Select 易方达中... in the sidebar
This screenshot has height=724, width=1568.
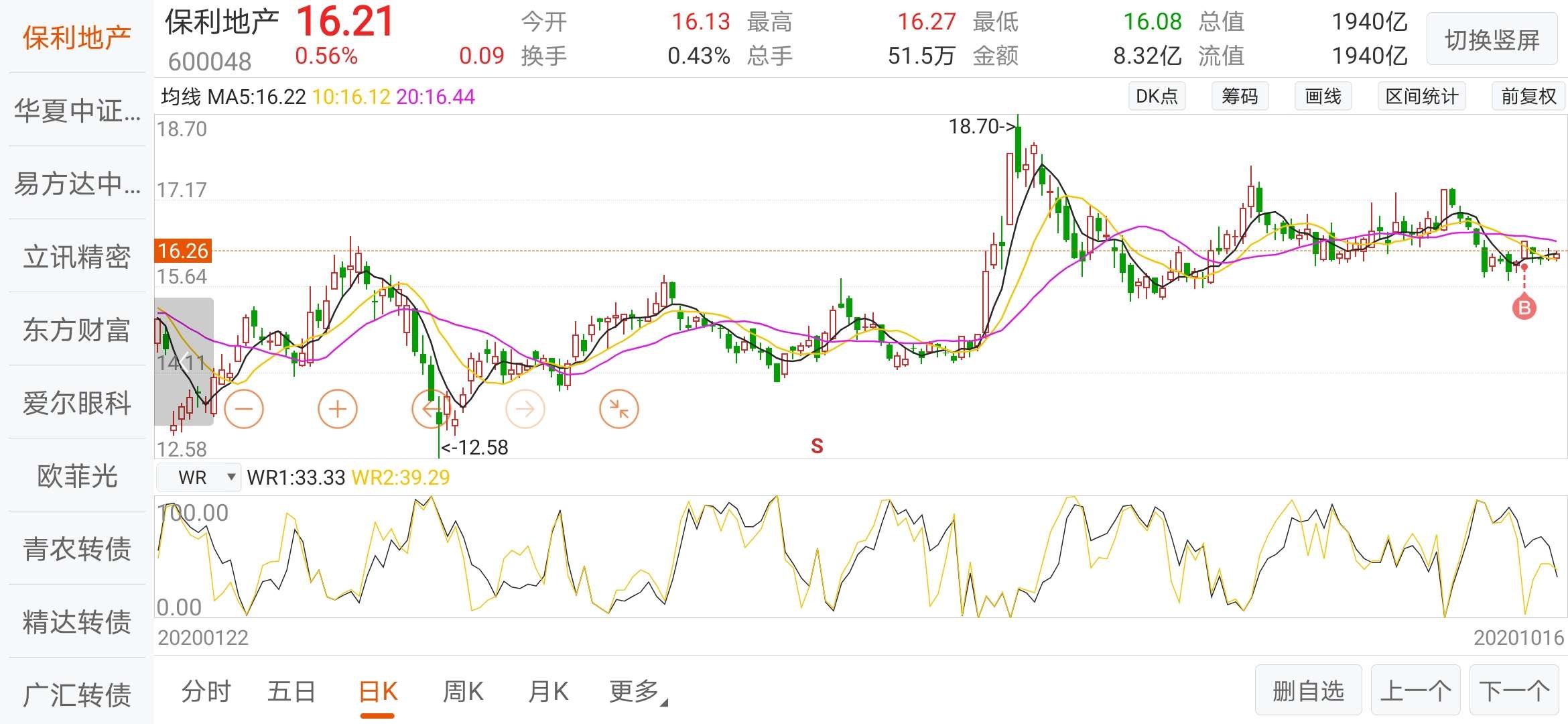tap(77, 183)
